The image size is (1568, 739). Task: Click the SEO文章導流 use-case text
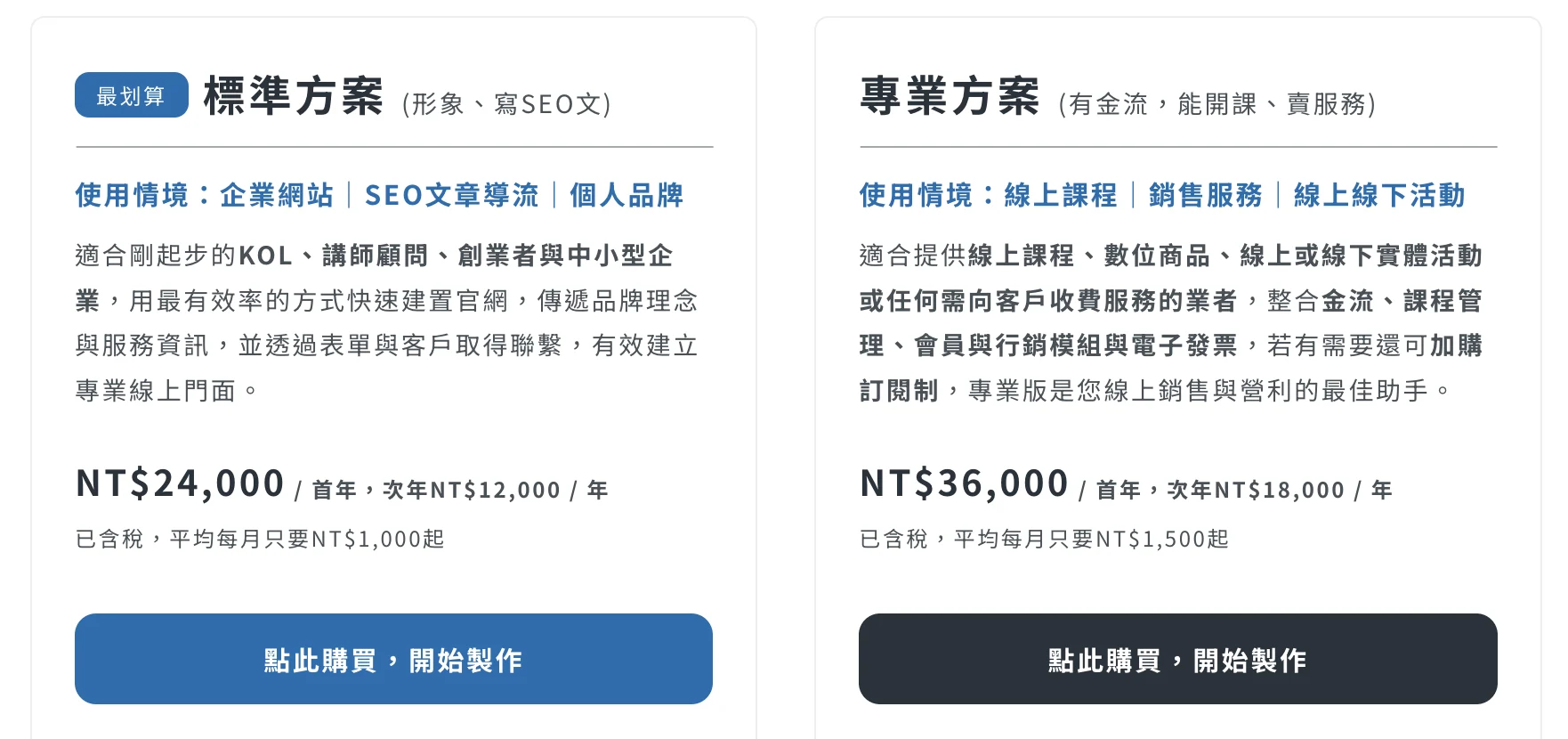[x=451, y=195]
